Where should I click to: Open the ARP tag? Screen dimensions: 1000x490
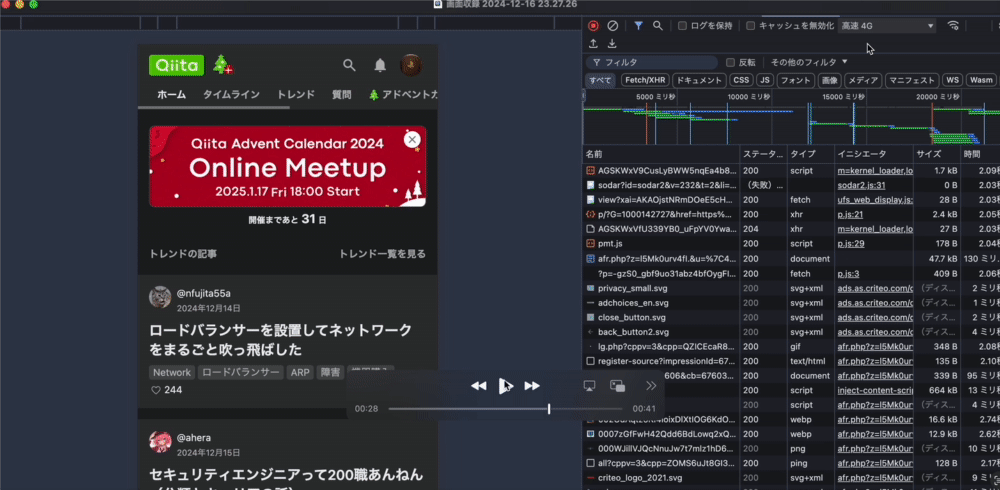tap(300, 373)
